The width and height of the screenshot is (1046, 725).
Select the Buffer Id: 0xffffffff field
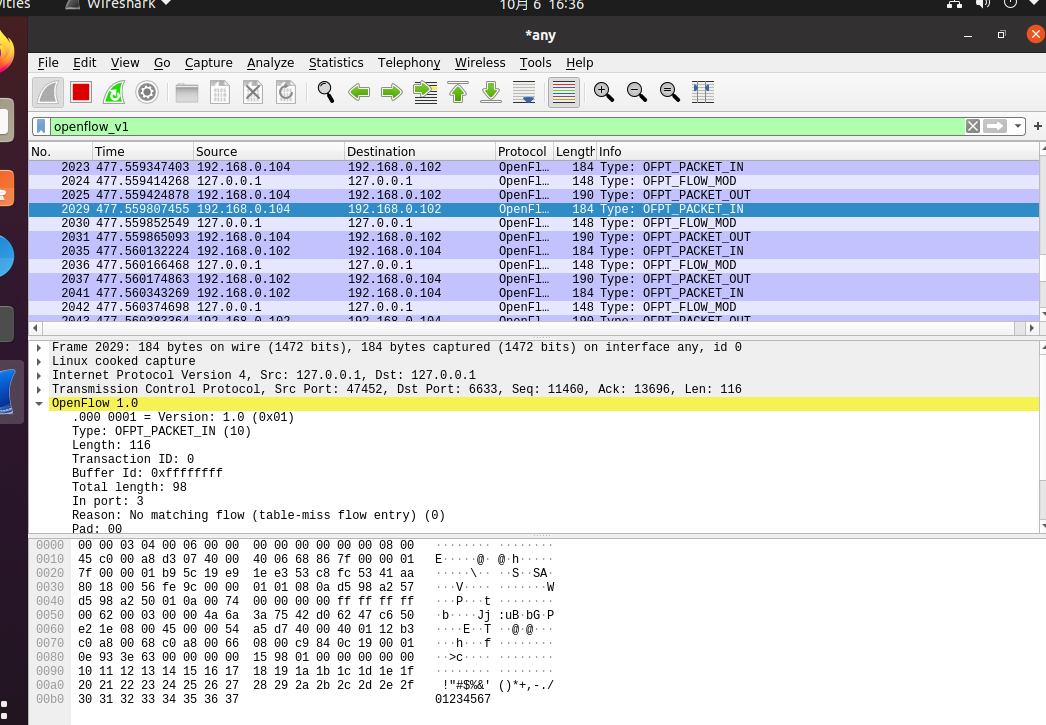coord(147,473)
